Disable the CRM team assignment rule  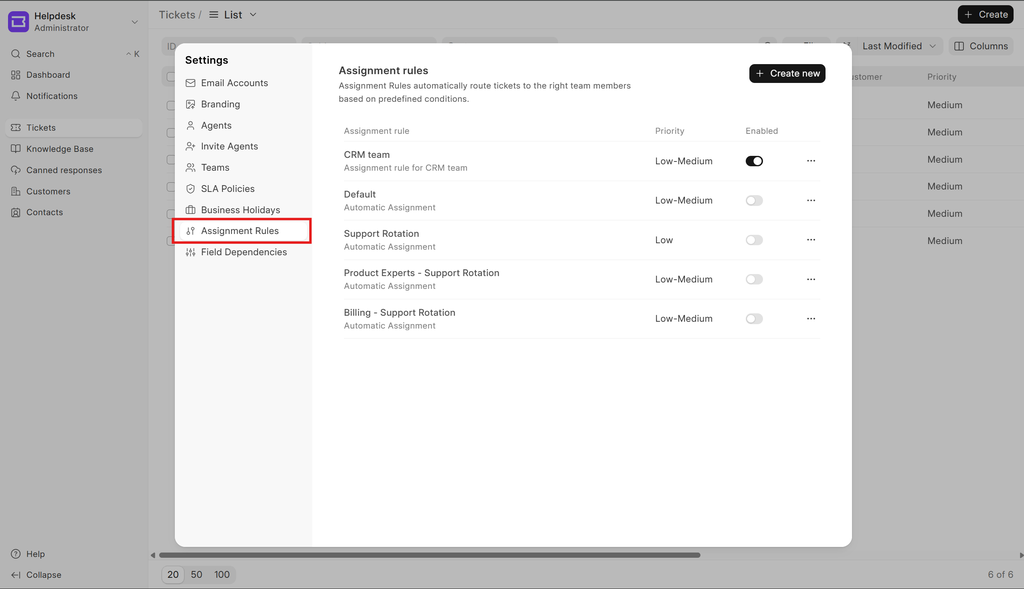pyautogui.click(x=754, y=161)
